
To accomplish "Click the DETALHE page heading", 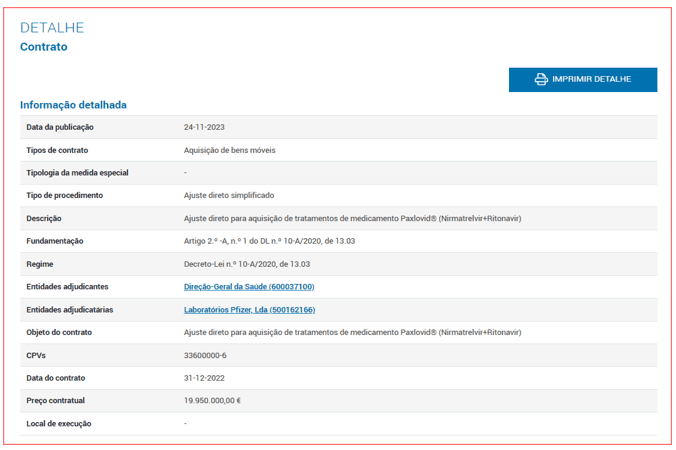I will (x=52, y=28).
